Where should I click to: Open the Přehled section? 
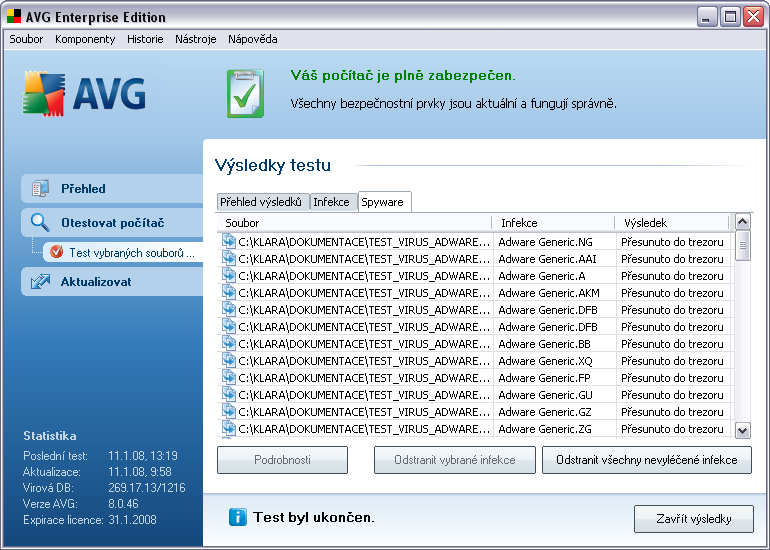point(112,189)
